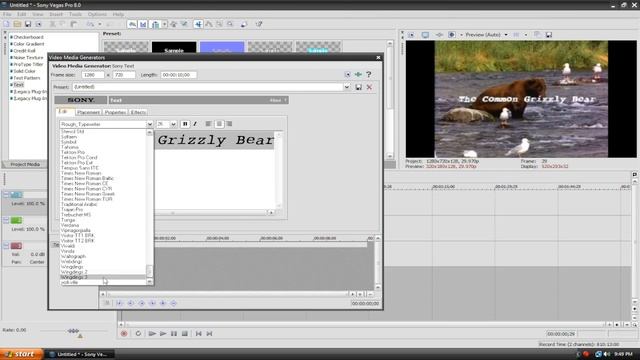Screen dimensions: 640x360
Task: Center align the text
Action: pos(219,124)
